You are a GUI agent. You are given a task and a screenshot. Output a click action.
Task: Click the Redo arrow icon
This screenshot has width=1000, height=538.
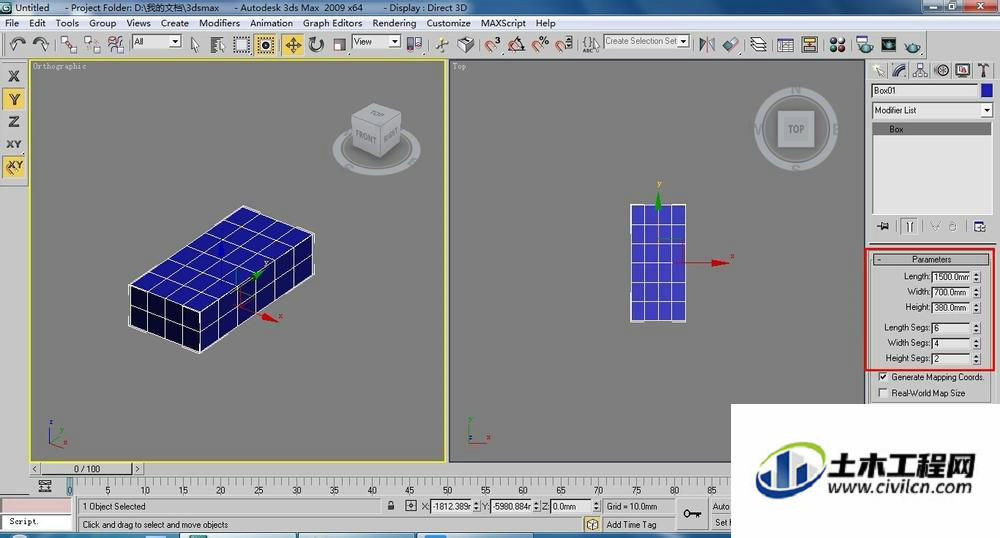pos(41,44)
